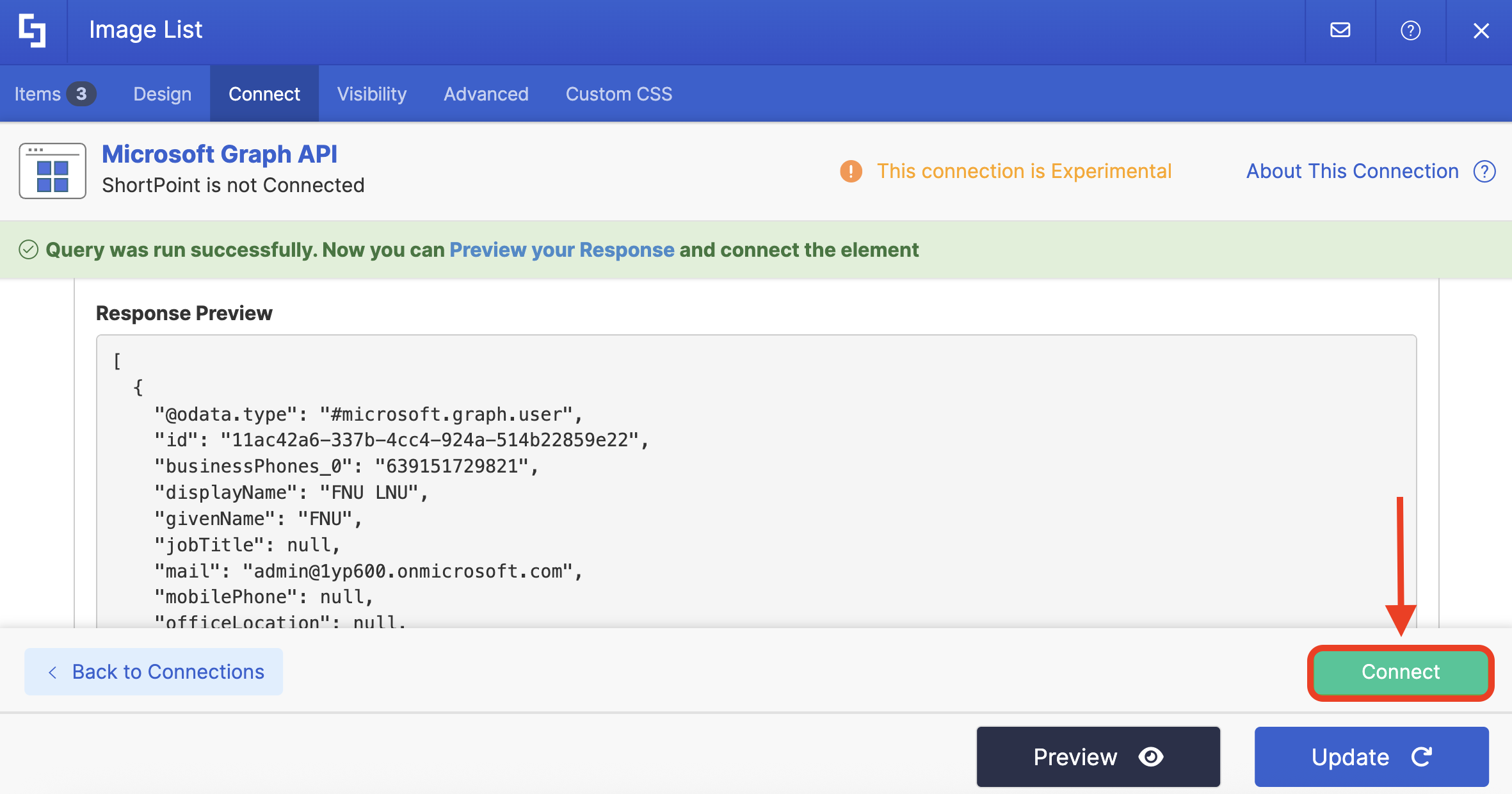Open About This Connection link
This screenshot has width=1512, height=794.
pos(1352,172)
